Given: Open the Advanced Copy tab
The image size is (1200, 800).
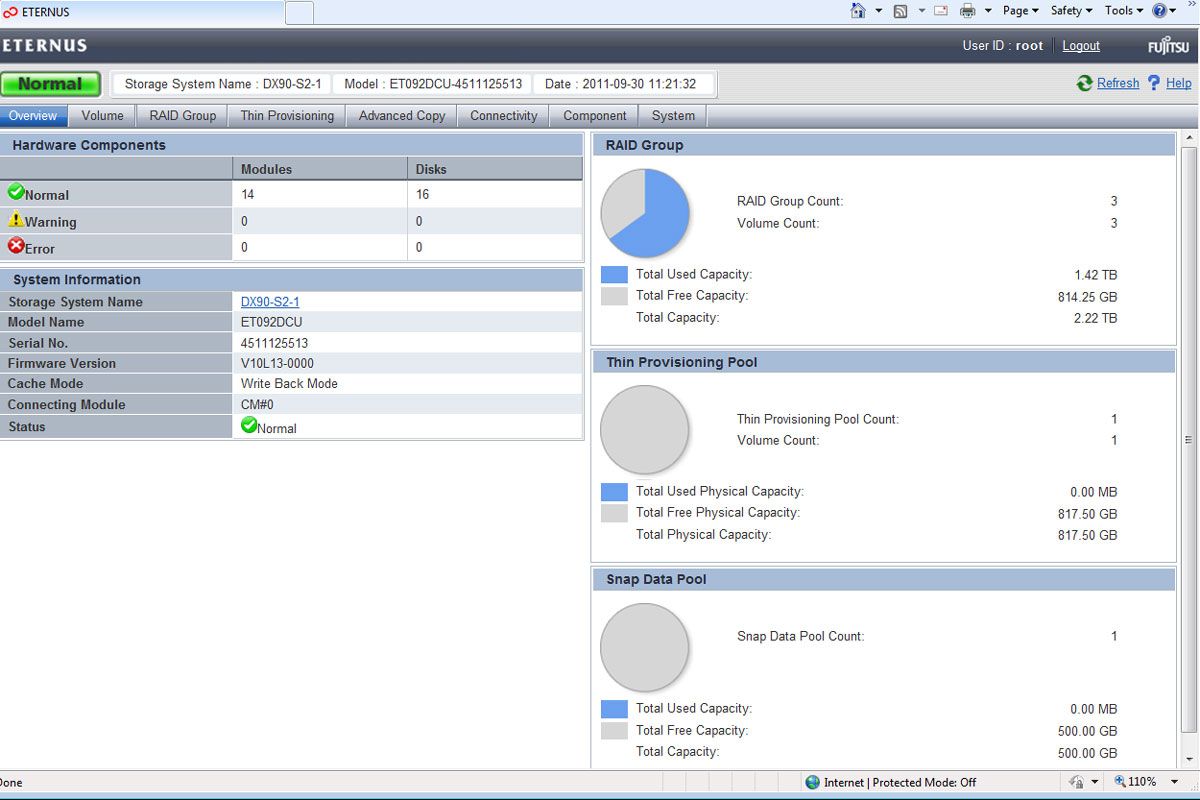Looking at the screenshot, I should pos(402,116).
